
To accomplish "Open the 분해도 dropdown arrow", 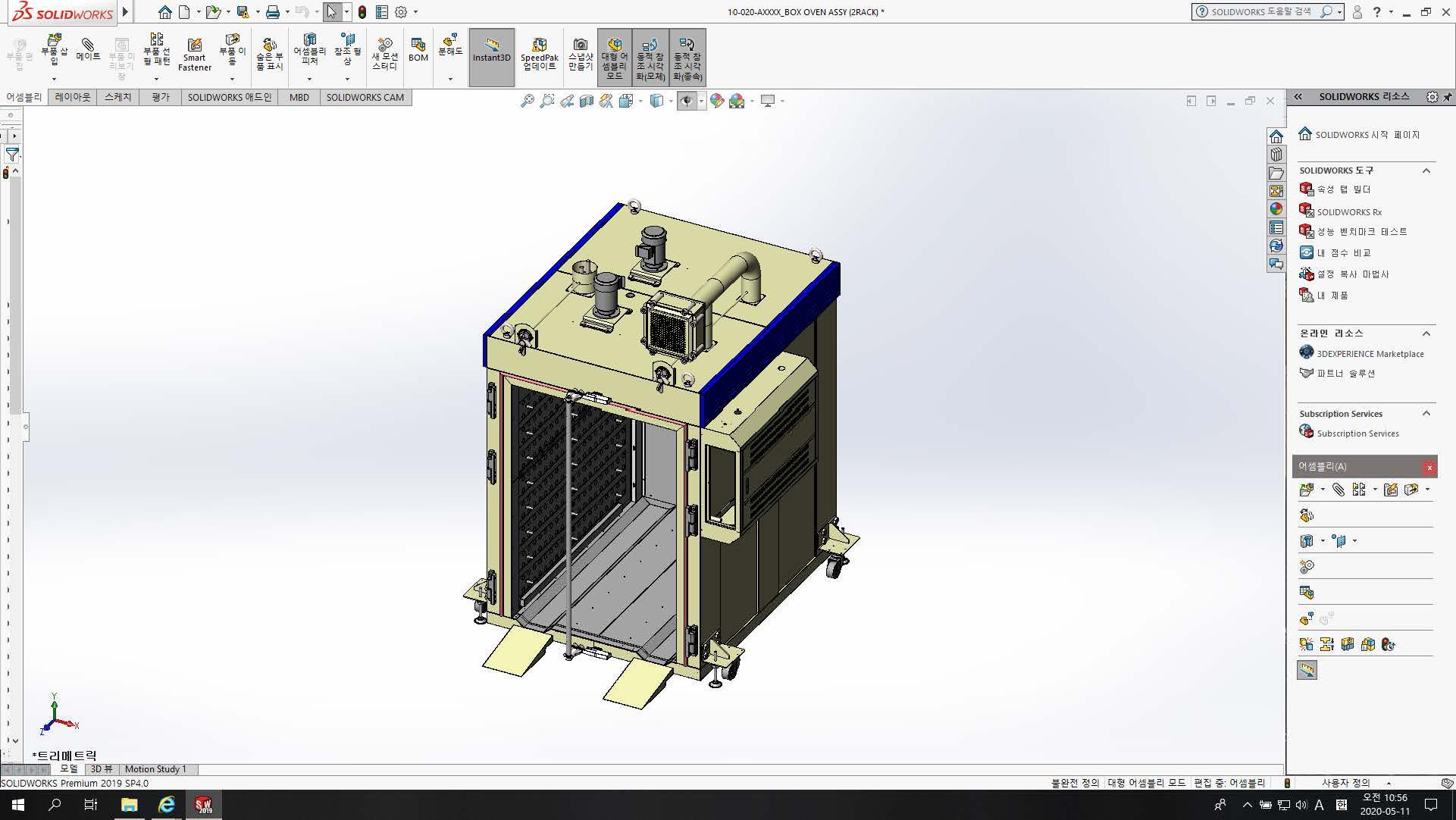I will click(x=450, y=79).
